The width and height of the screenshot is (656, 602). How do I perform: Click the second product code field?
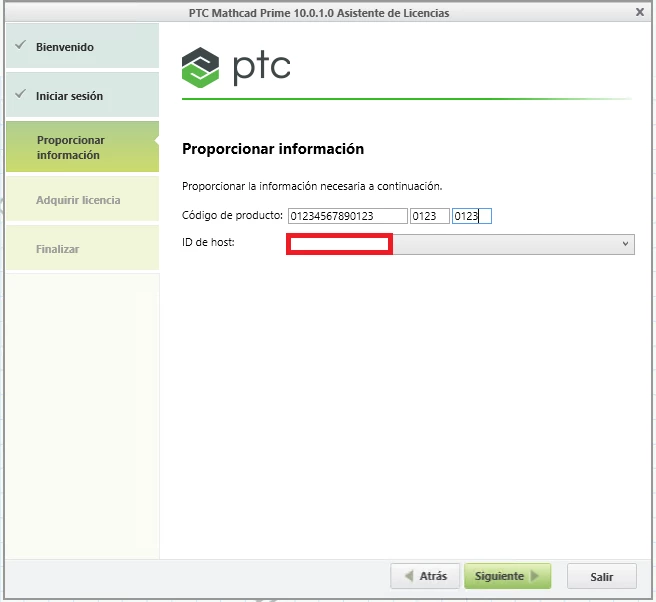(430, 216)
